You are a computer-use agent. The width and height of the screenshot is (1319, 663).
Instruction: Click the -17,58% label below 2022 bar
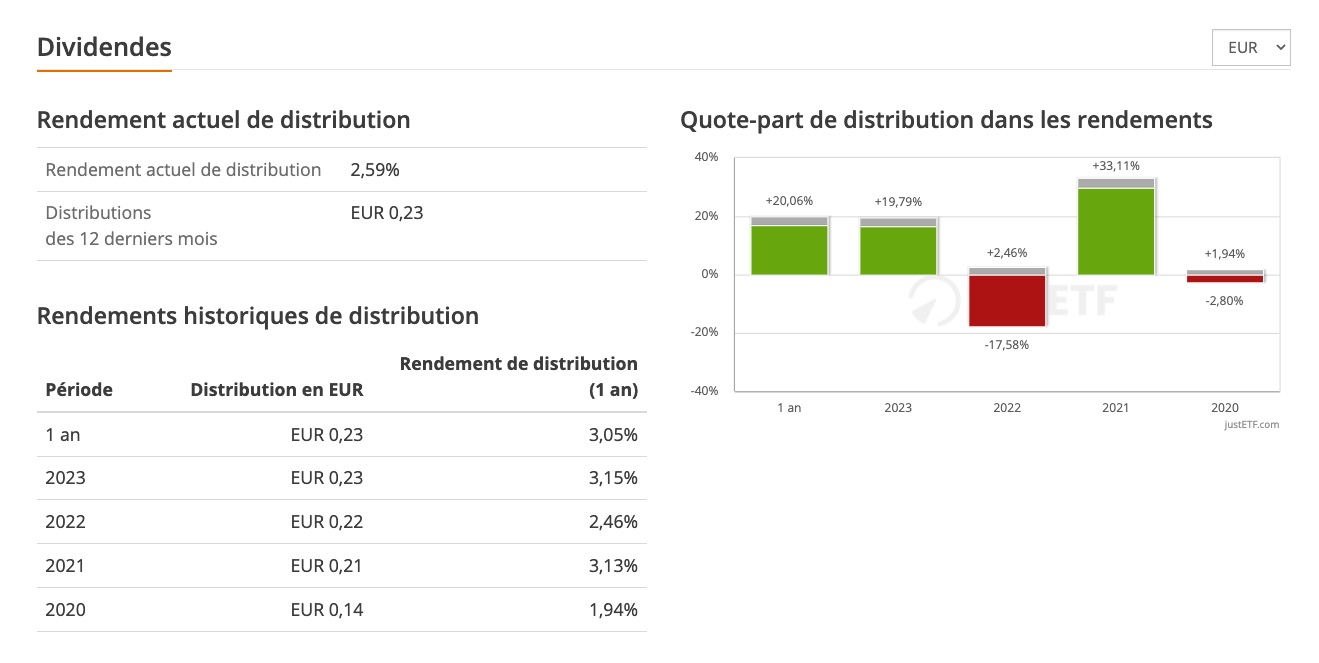point(1006,345)
